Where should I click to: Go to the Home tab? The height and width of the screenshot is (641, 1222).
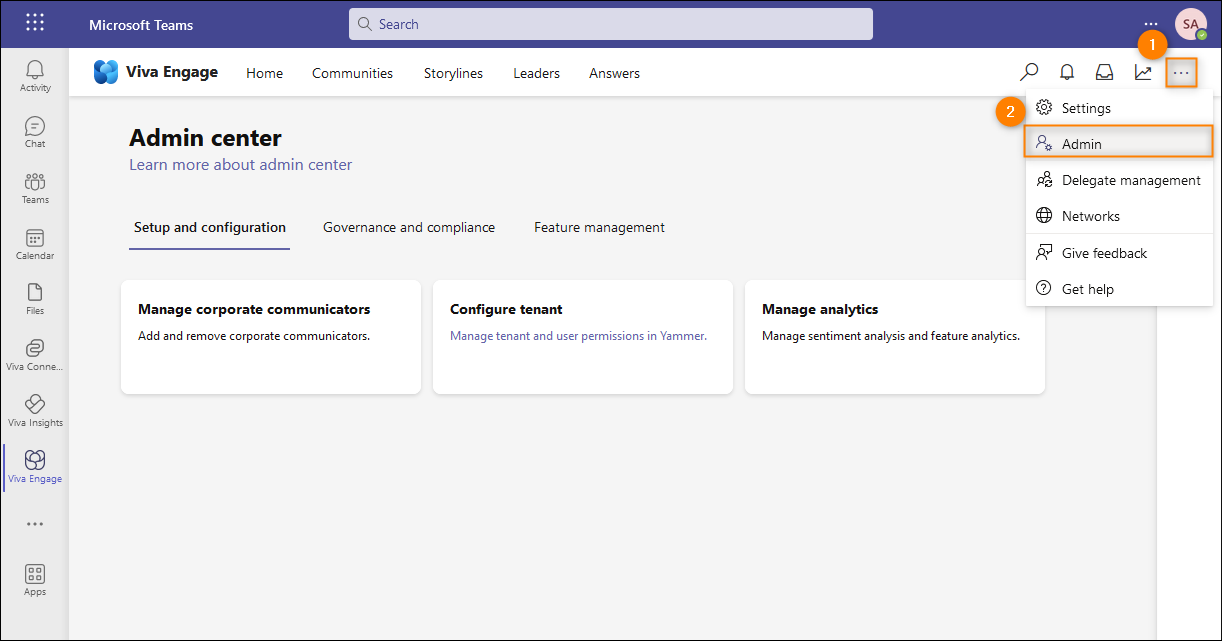tap(264, 73)
